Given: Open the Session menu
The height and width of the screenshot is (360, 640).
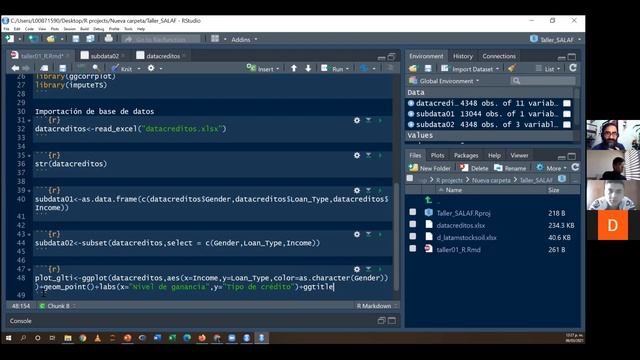Looking at the screenshot, I should point(69,29).
